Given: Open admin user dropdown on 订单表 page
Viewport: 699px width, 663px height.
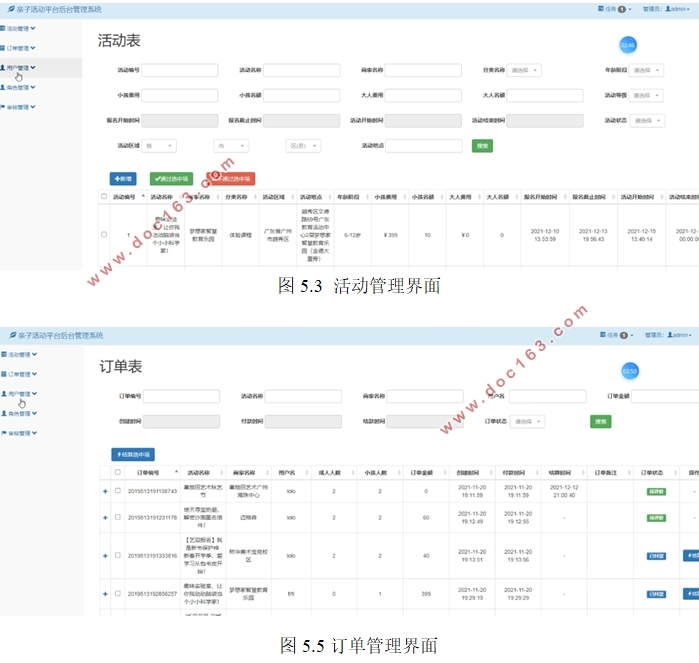Looking at the screenshot, I should click(x=679, y=335).
